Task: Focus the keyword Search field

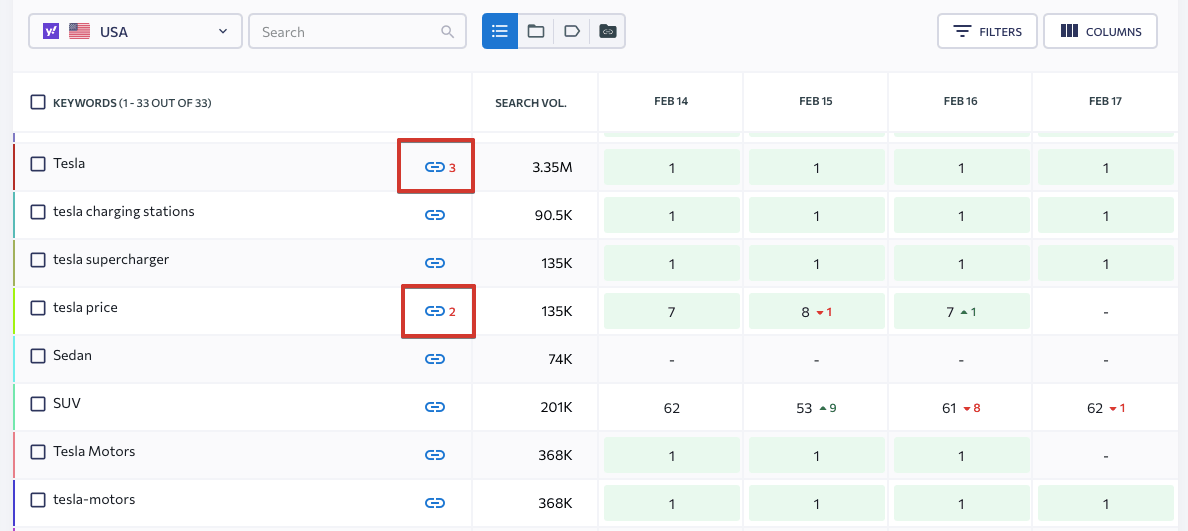Action: coord(358,31)
